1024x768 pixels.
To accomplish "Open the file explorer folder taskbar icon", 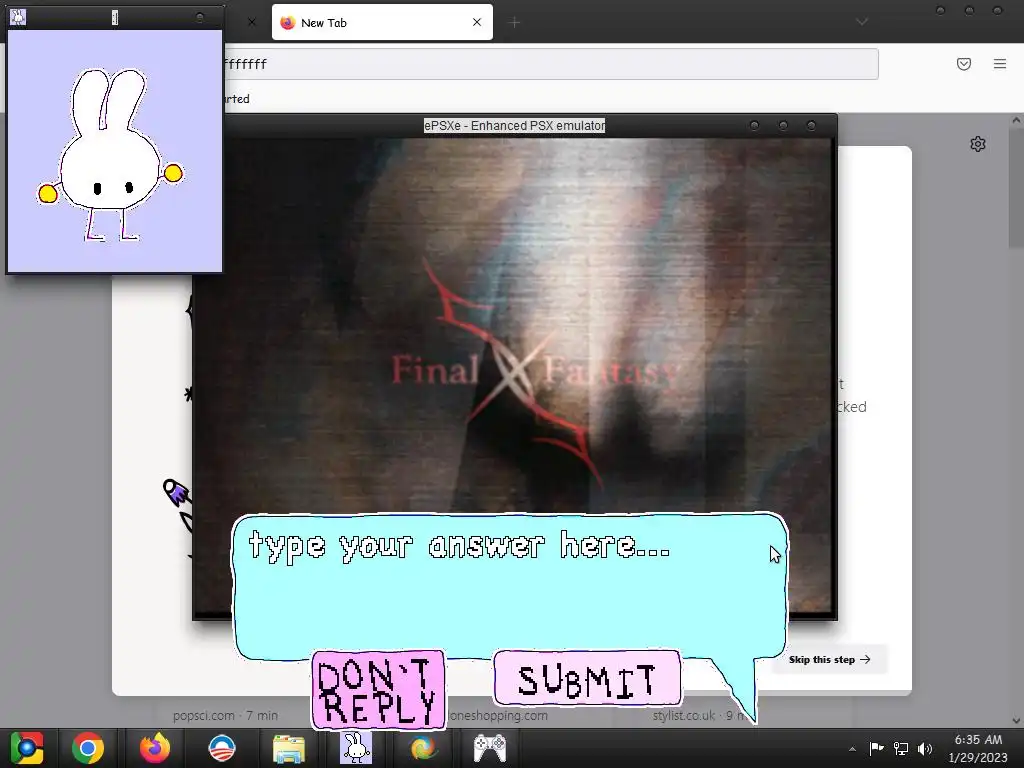I will click(289, 748).
